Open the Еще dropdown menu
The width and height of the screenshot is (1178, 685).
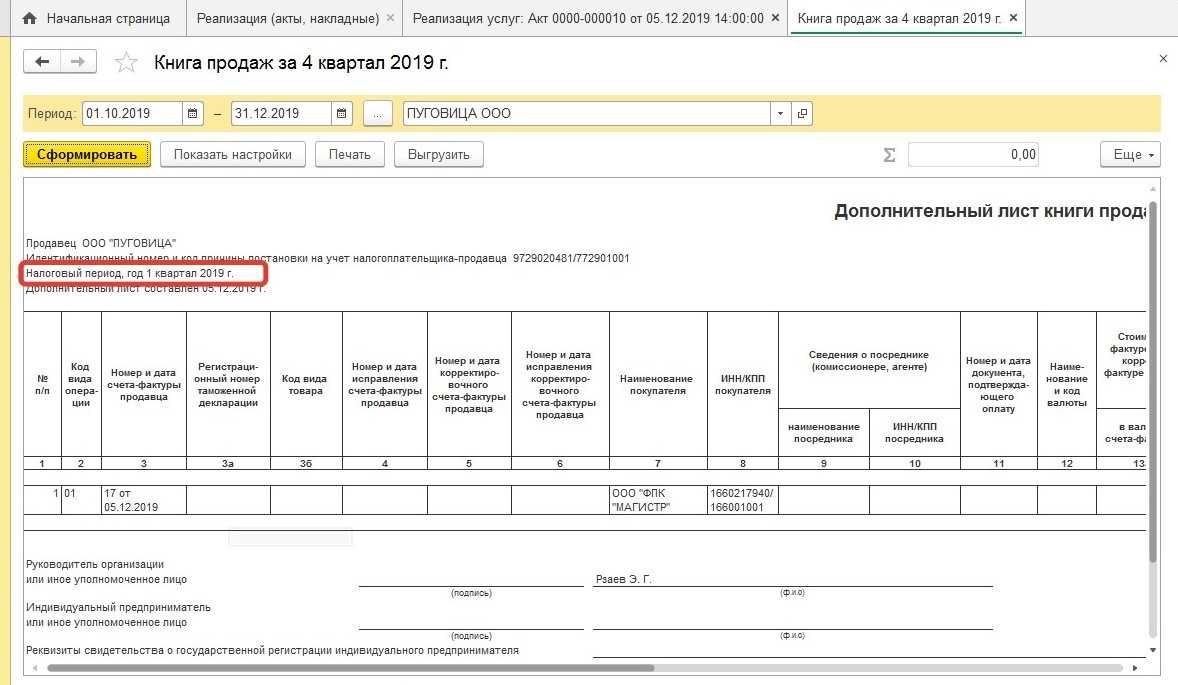1130,155
